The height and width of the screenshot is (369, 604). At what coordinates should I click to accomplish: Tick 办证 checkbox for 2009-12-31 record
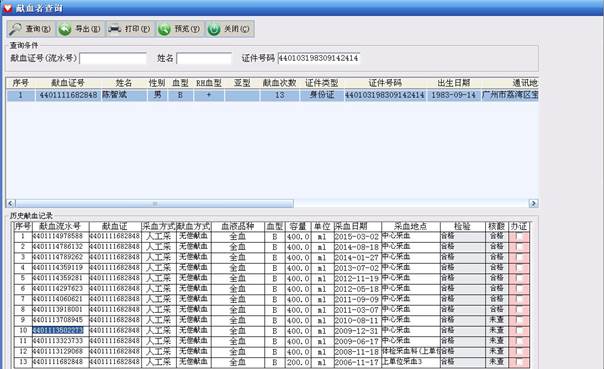point(519,331)
